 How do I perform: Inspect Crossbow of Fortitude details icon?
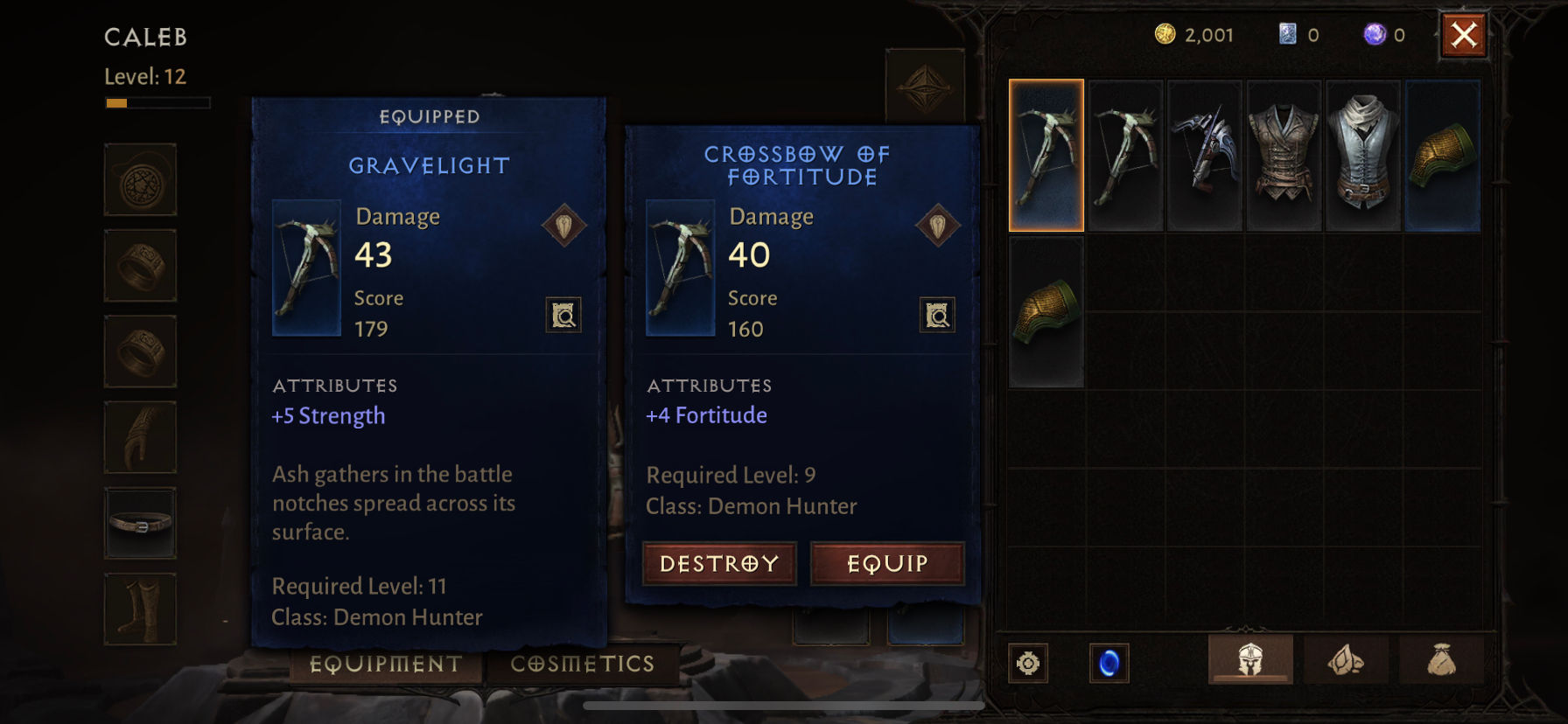coord(937,315)
